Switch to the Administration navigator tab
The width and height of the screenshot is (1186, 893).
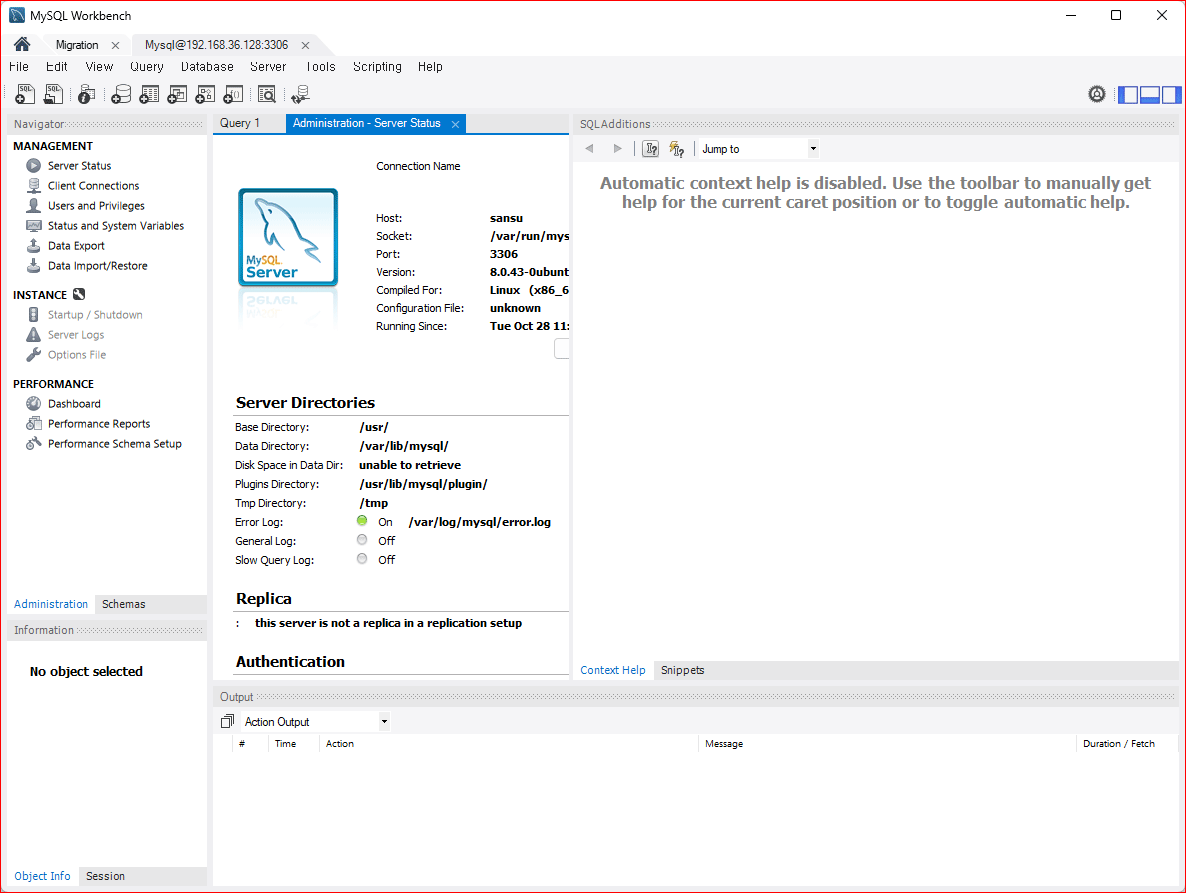coord(51,604)
